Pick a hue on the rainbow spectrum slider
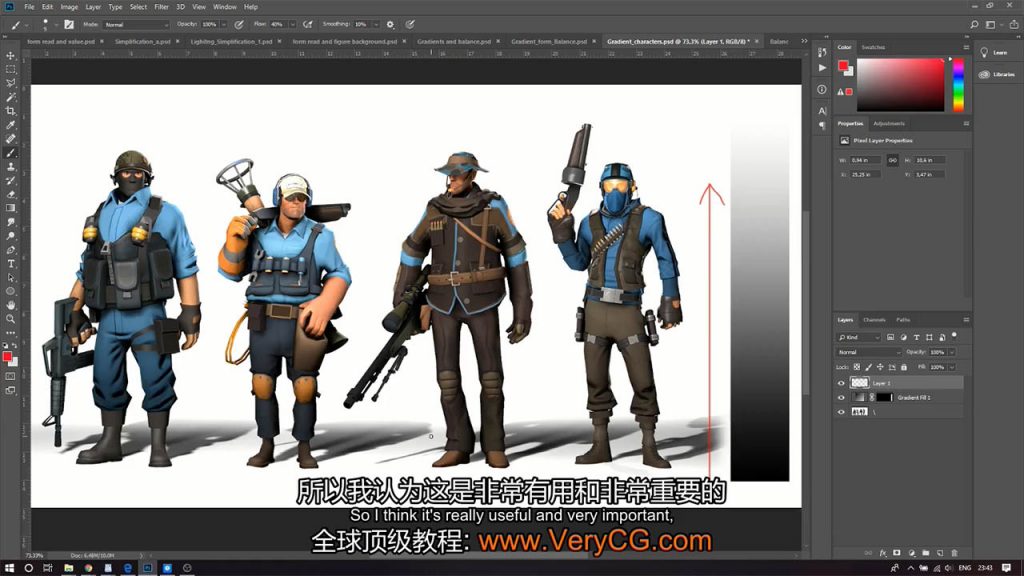 pyautogui.click(x=958, y=85)
